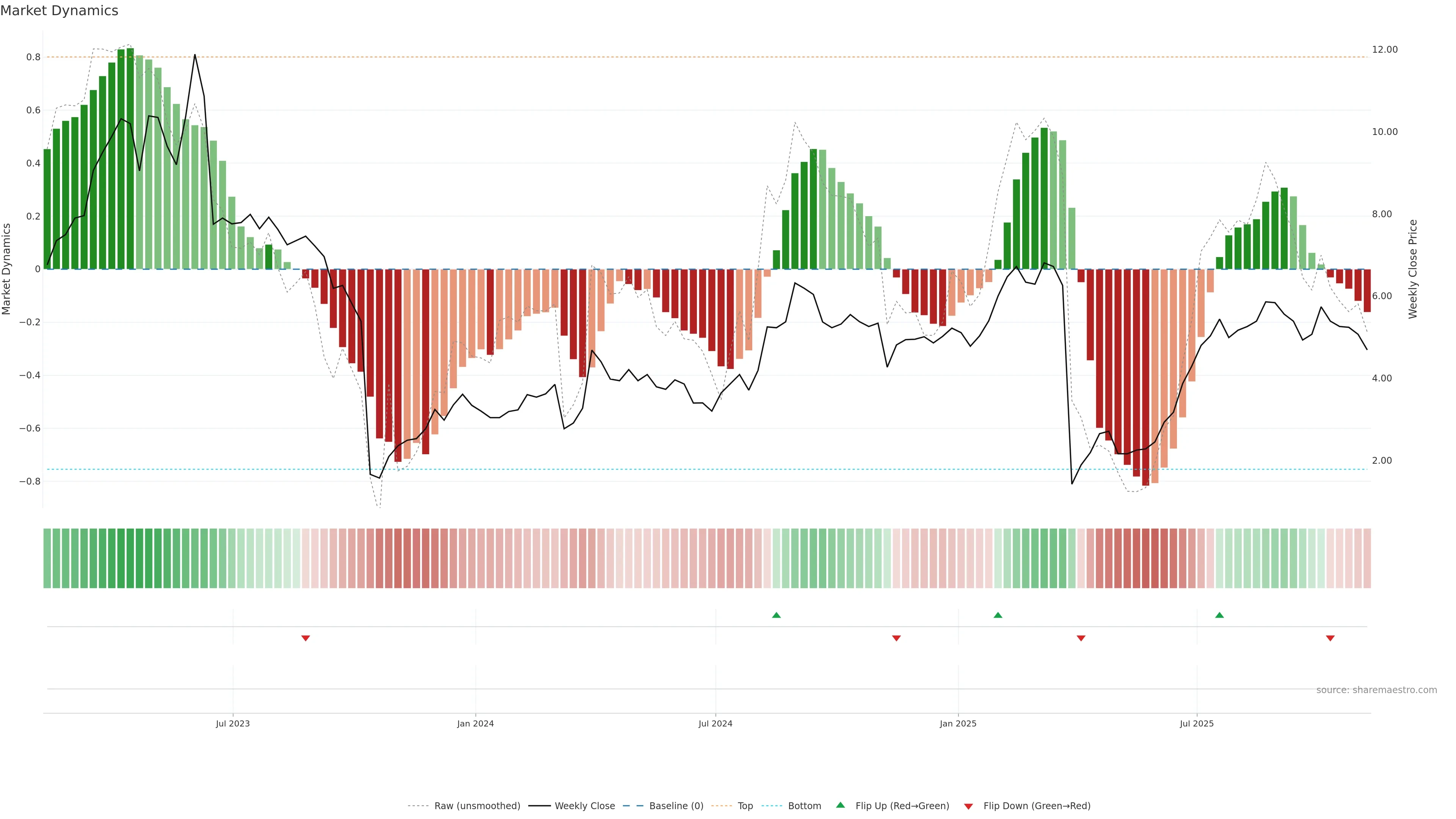Image resolution: width=1456 pixels, height=819 pixels.
Task: Click the first green flip-up marker after Jul 2024
Action: pos(776,615)
